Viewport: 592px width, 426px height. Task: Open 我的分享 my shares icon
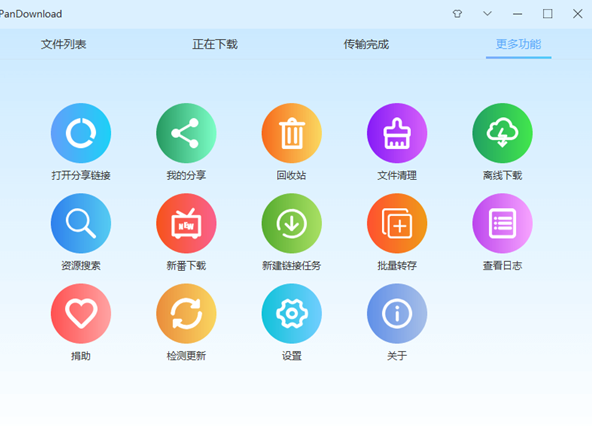coord(186,133)
